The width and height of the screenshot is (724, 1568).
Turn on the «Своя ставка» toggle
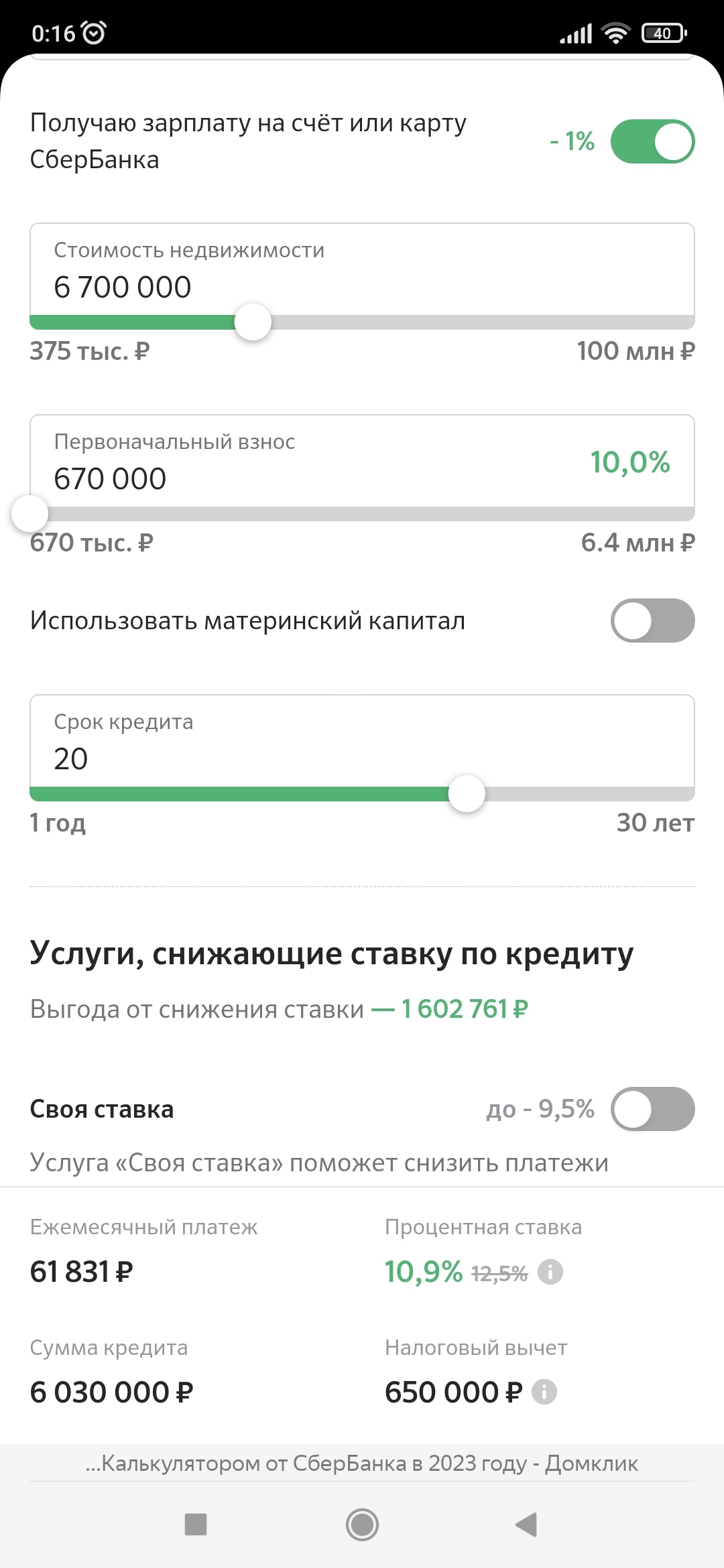coord(652,1109)
